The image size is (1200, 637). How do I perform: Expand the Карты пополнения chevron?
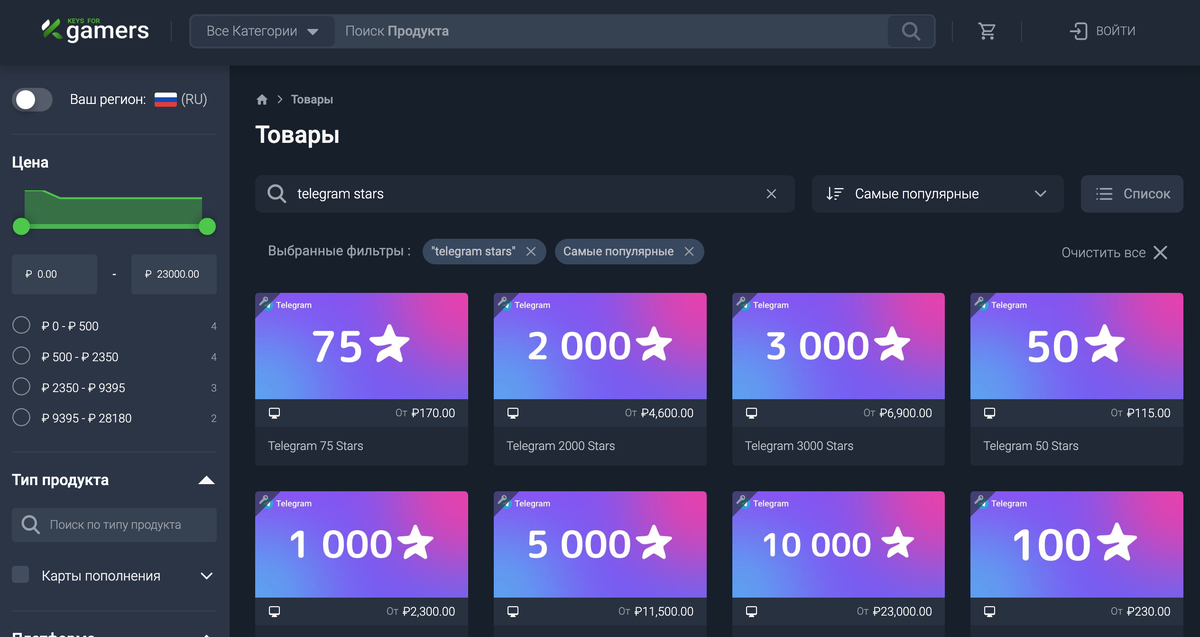pos(207,576)
